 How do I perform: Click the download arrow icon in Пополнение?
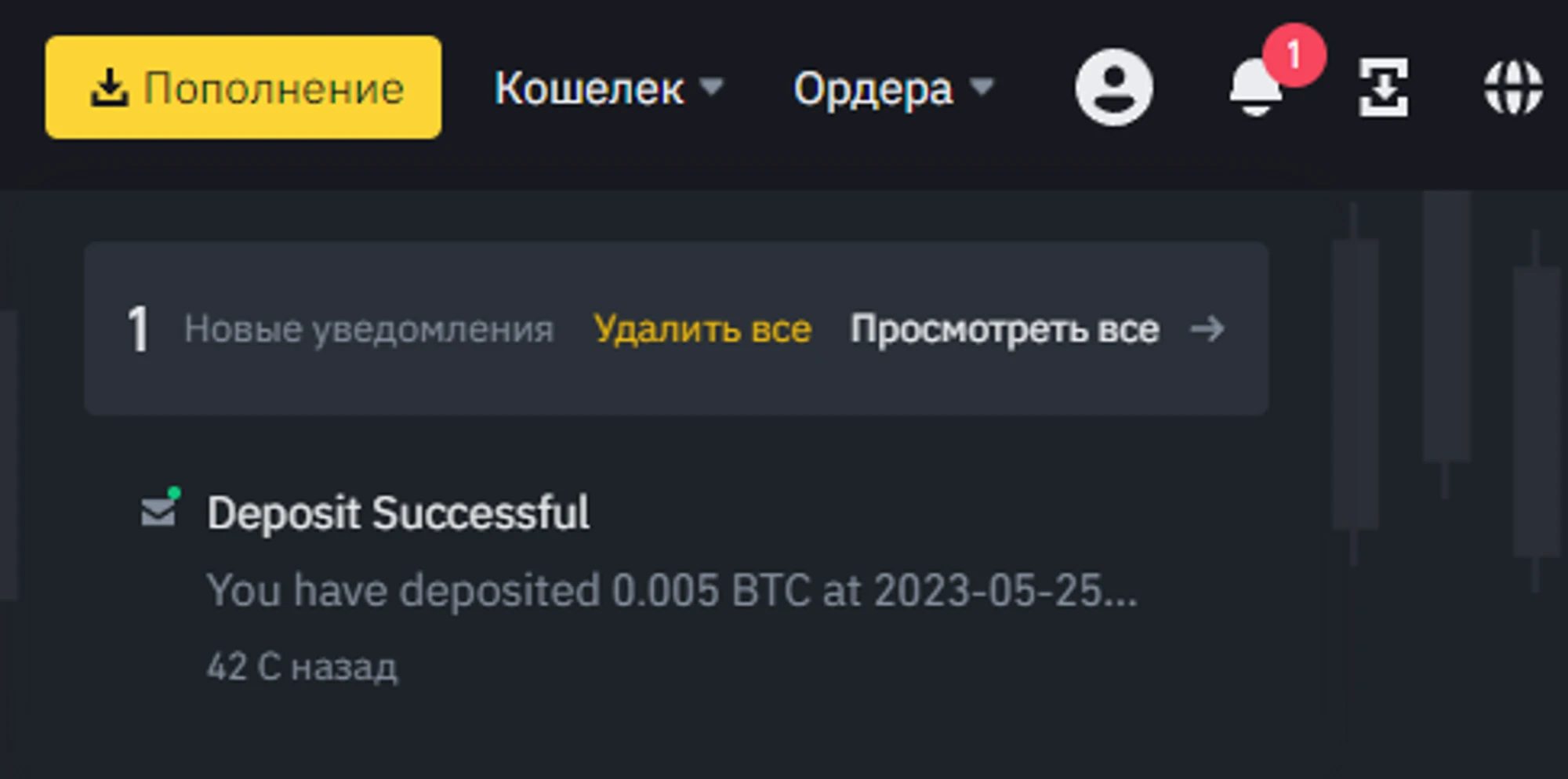pyautogui.click(x=108, y=87)
